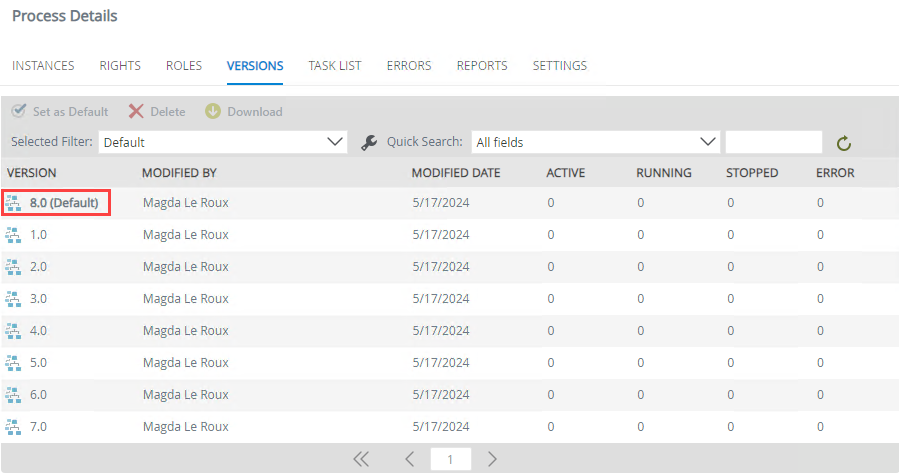Open the Errors tab
Viewport: 899px width, 474px height.
(409, 66)
